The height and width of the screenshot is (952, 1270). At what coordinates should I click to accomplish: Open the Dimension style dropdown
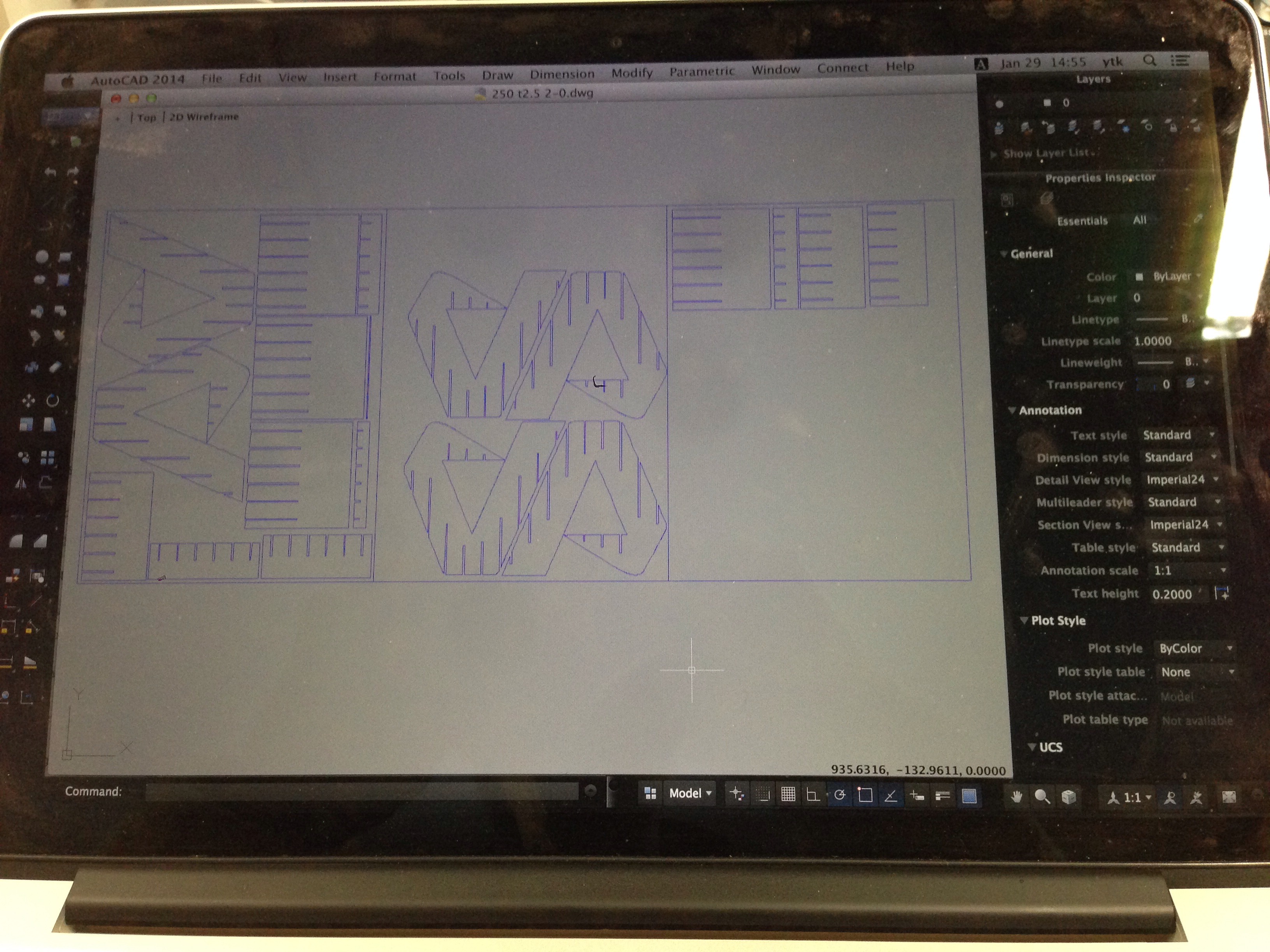click(1181, 457)
